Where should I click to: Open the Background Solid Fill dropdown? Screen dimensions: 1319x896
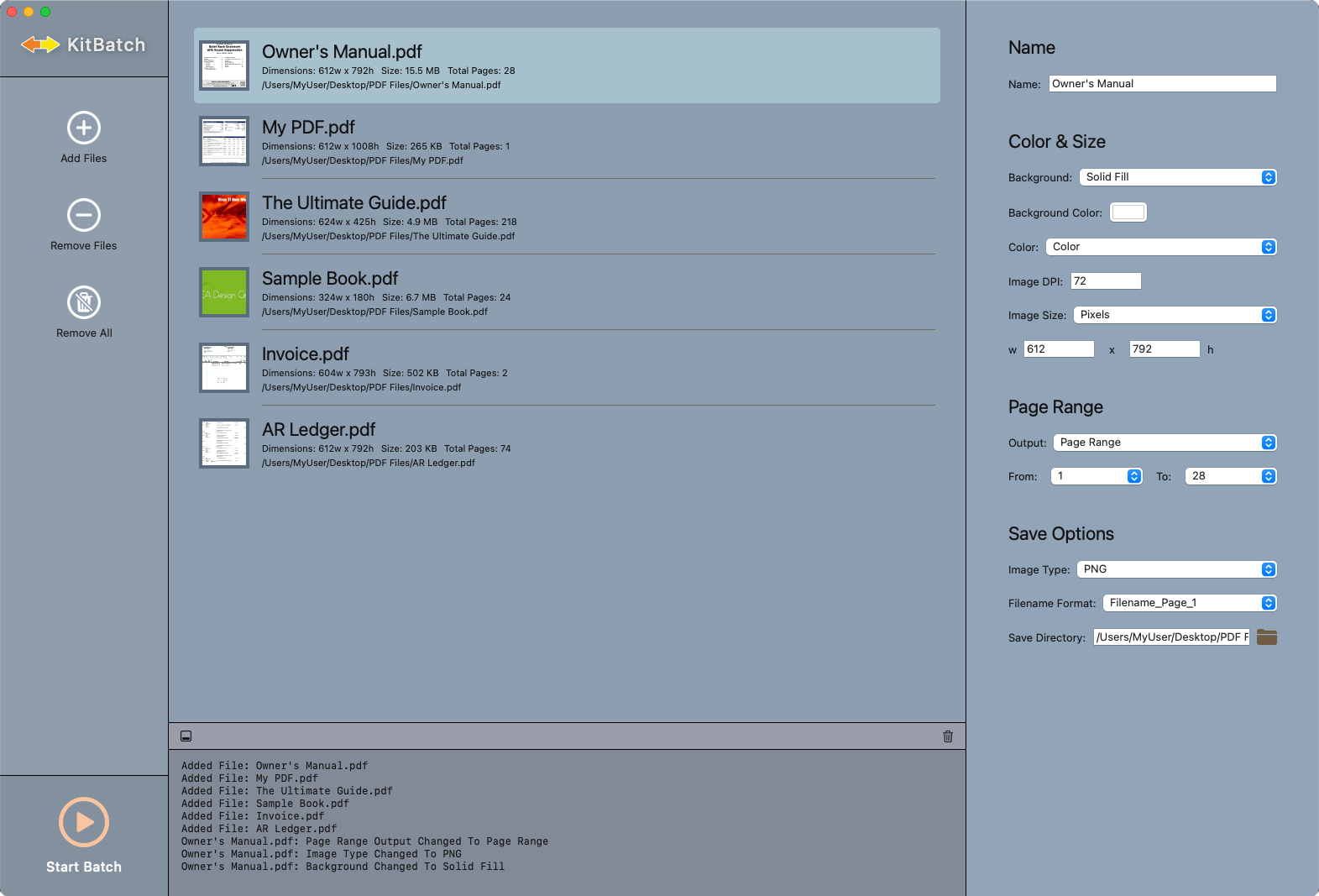(1178, 177)
